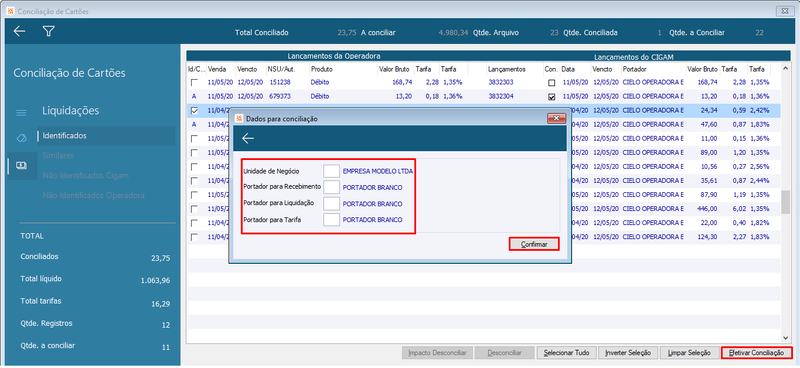The width and height of the screenshot is (800, 368).
Task: Open the Identificados item in the sidebar
Action: tap(65, 136)
